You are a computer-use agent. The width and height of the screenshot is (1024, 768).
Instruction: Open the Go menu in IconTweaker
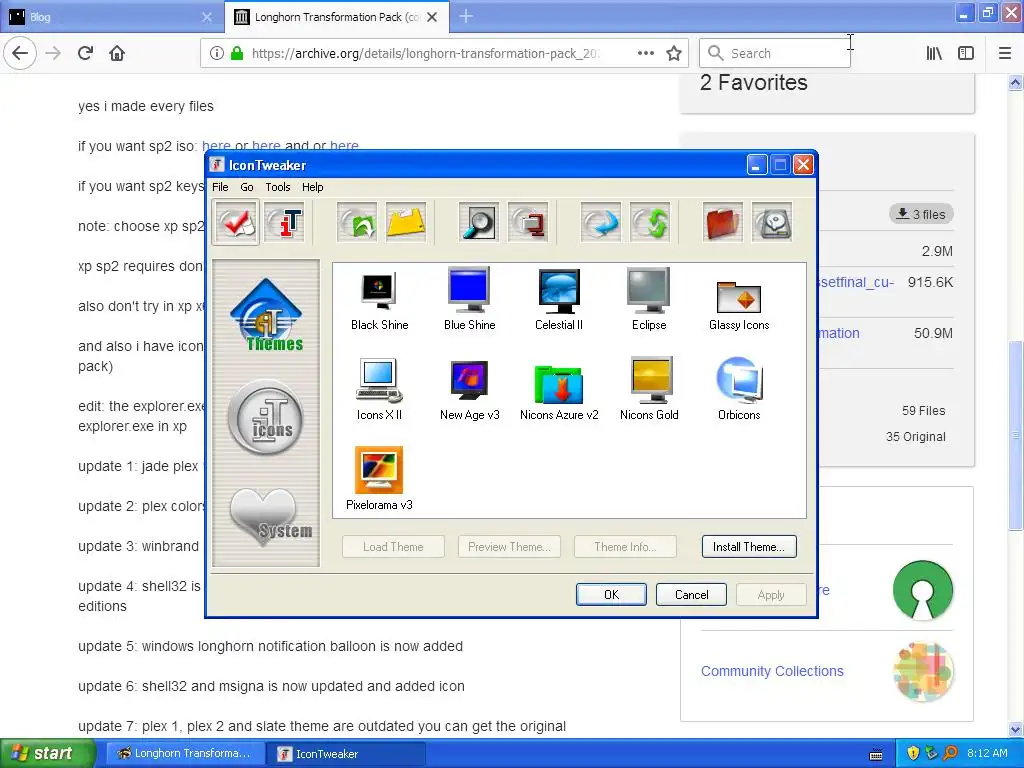(247, 187)
